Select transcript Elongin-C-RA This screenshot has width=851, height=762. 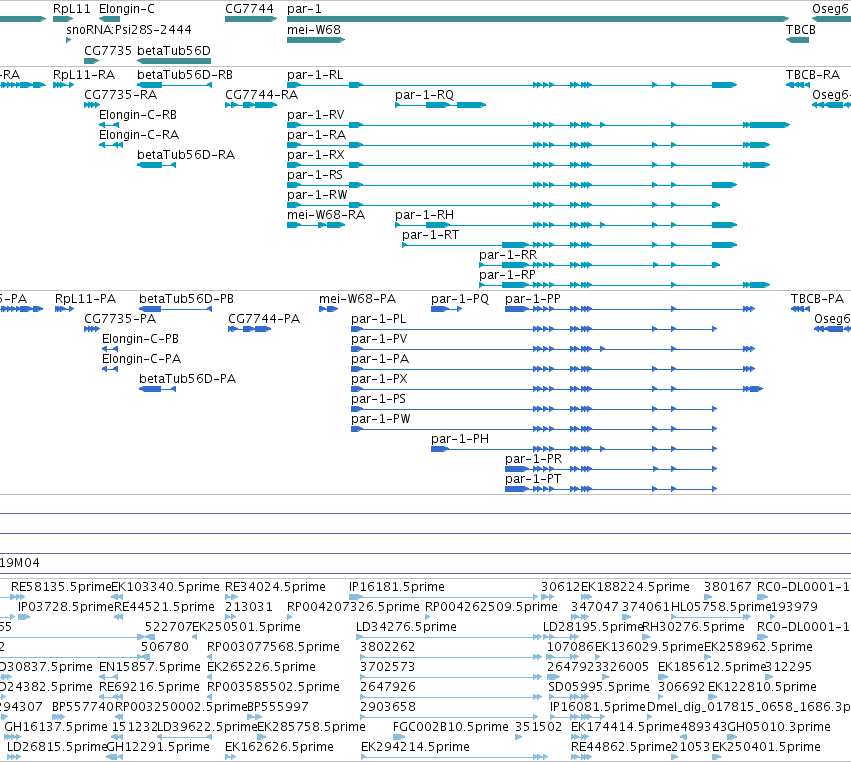[111, 145]
